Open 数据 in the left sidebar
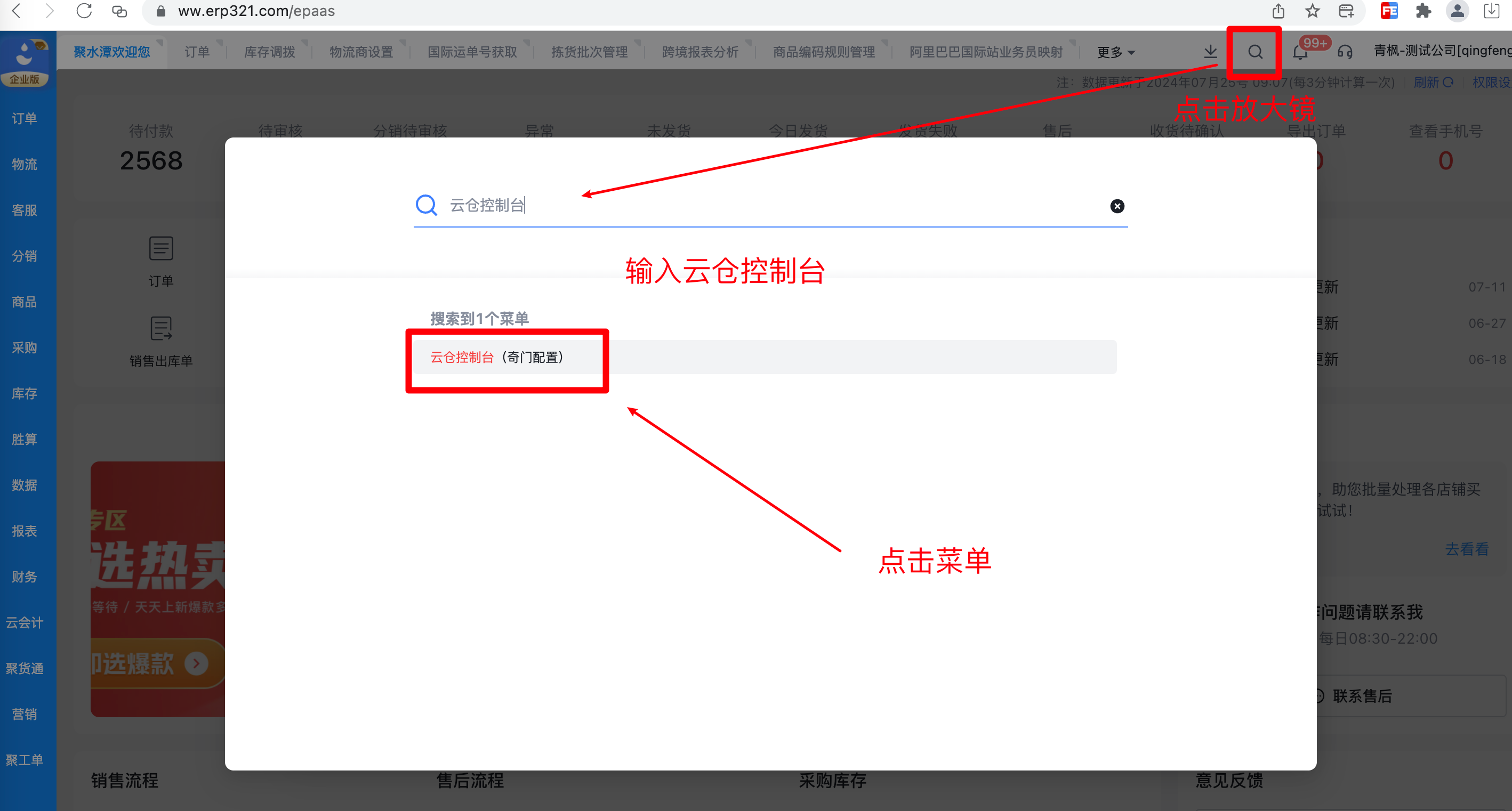1512x811 pixels. pos(25,485)
